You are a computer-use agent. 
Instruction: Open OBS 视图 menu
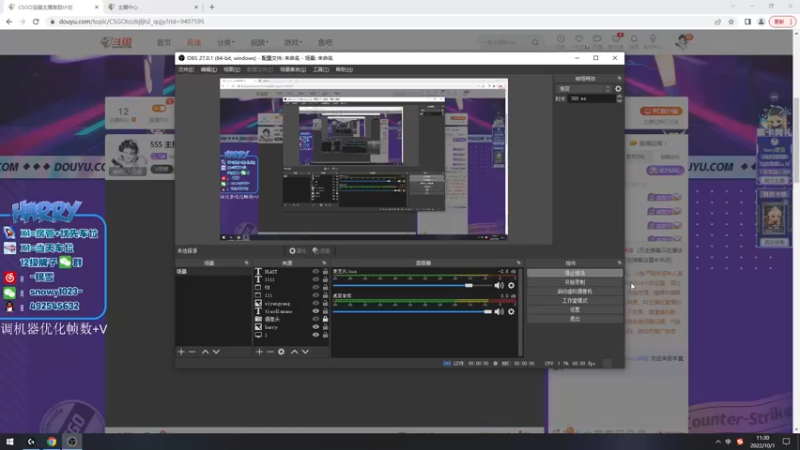(231, 69)
